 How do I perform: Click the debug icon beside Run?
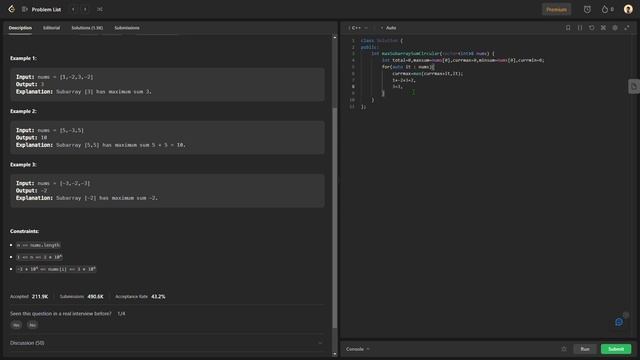564,349
